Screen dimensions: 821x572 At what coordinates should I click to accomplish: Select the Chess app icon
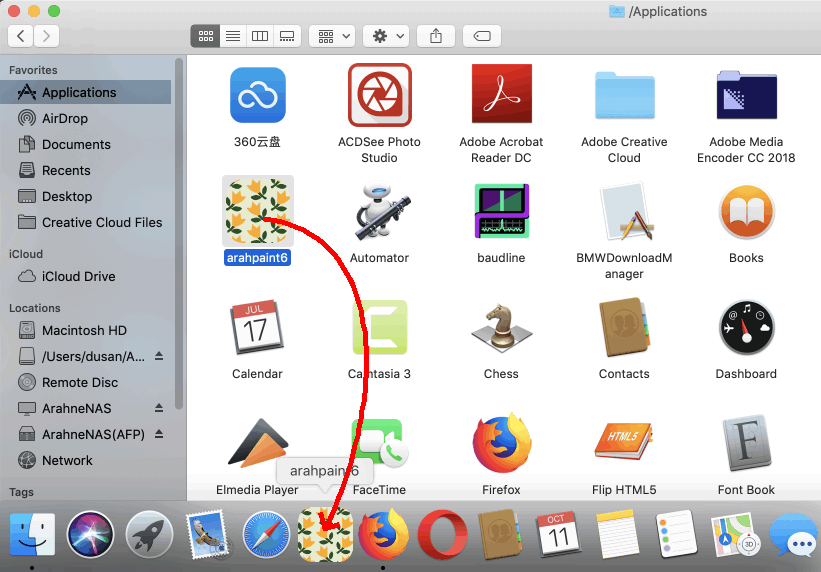pyautogui.click(x=502, y=327)
